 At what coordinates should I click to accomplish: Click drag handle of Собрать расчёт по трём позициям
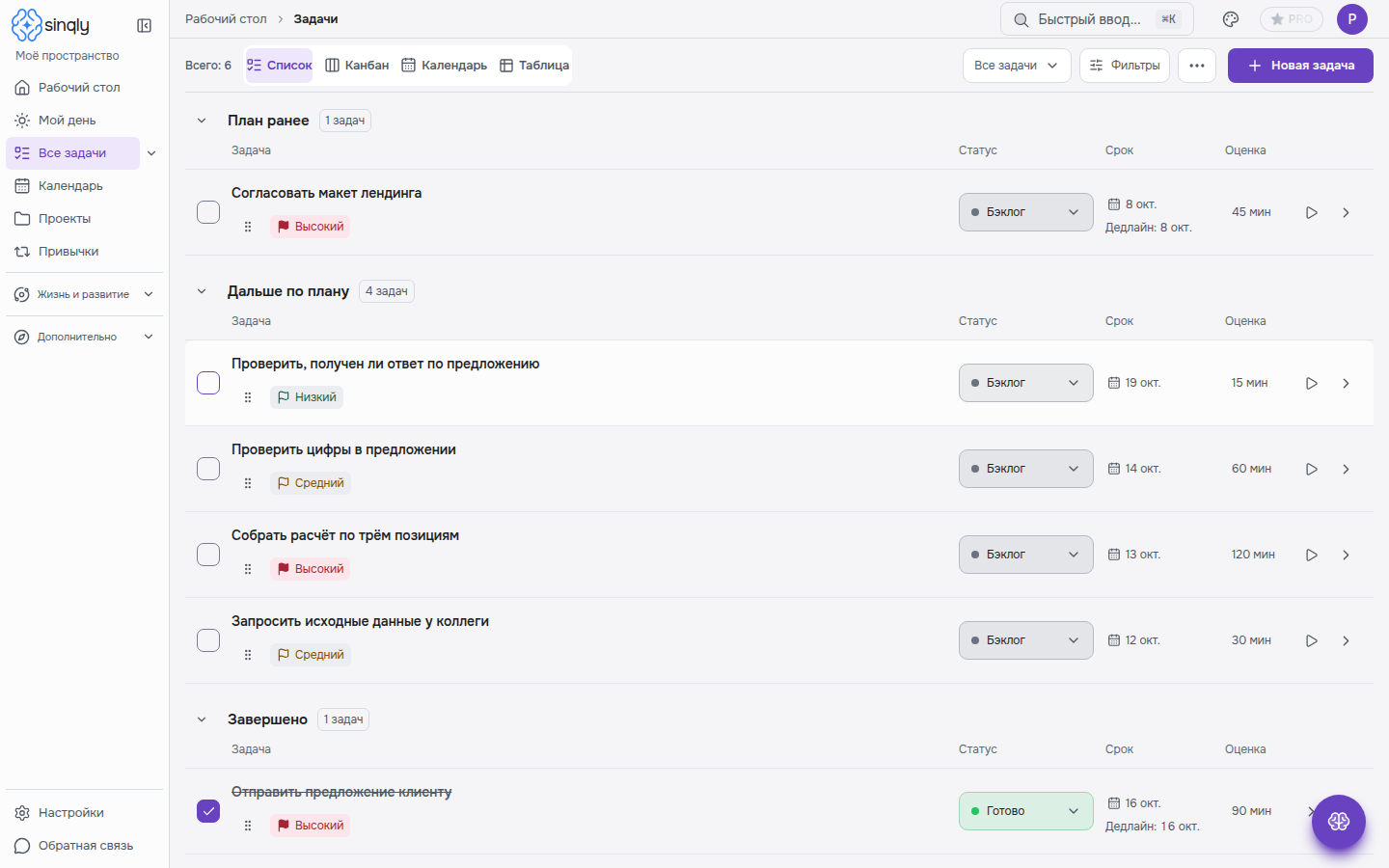click(248, 569)
